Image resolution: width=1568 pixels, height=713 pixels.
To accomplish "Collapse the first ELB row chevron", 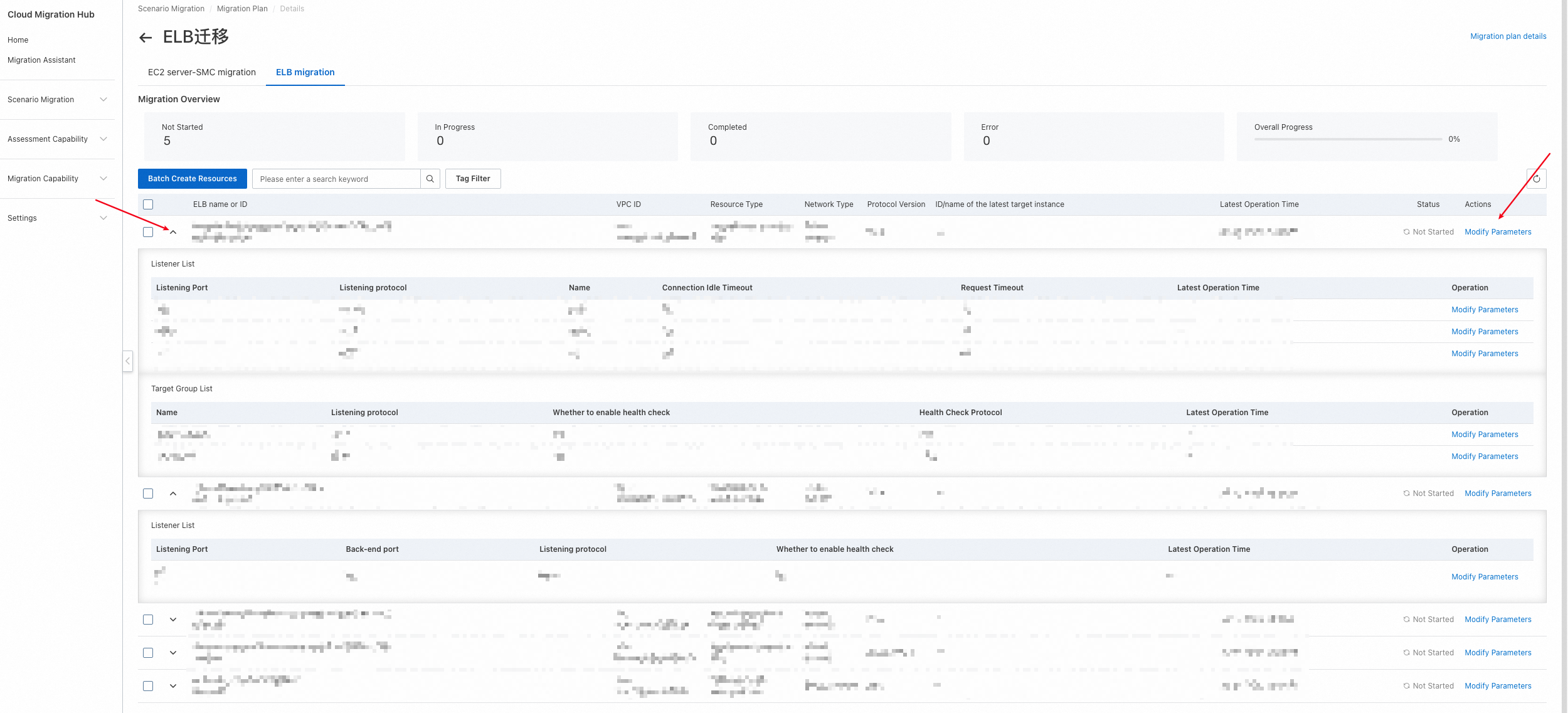I will [x=173, y=232].
